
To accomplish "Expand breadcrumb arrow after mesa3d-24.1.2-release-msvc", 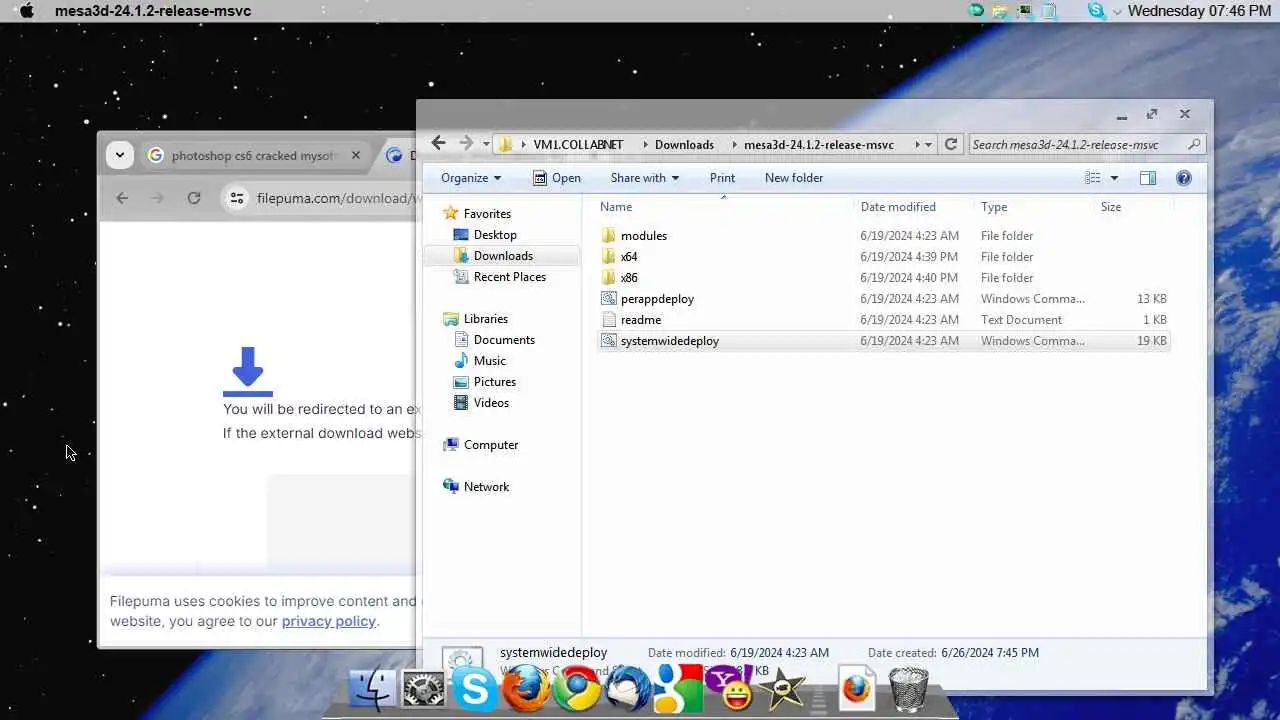I will pyautogui.click(x=917, y=145).
